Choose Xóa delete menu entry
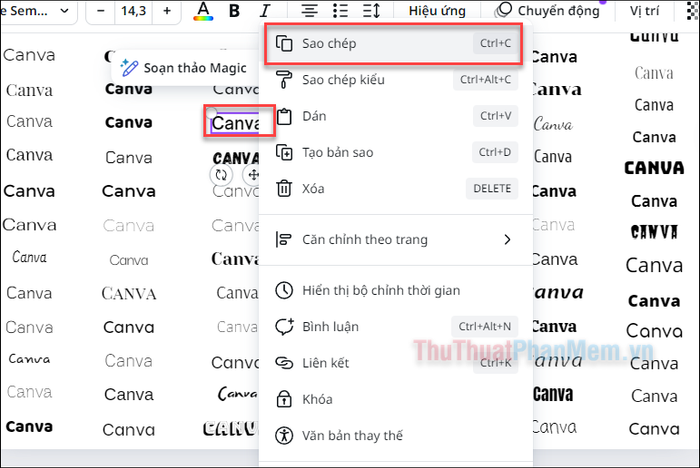Viewport: 700px width, 468px height. 396,188
